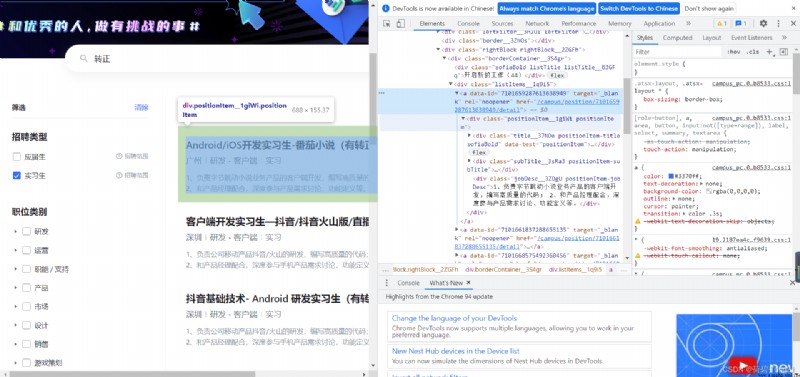Click the info icon beside 应届生 招聘范围
The width and height of the screenshot is (800, 377).
[119, 157]
